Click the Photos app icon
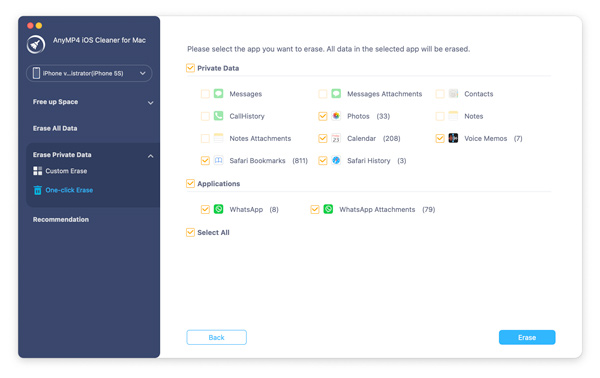This screenshot has height=378, width=600. 336,116
